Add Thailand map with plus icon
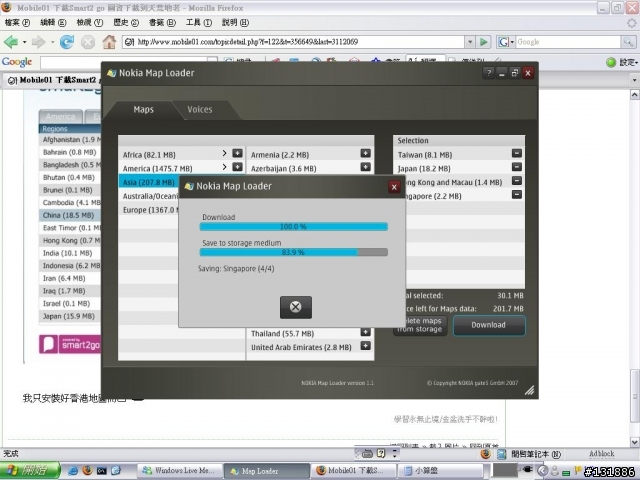Screen dimensions: 640x480 point(365,332)
